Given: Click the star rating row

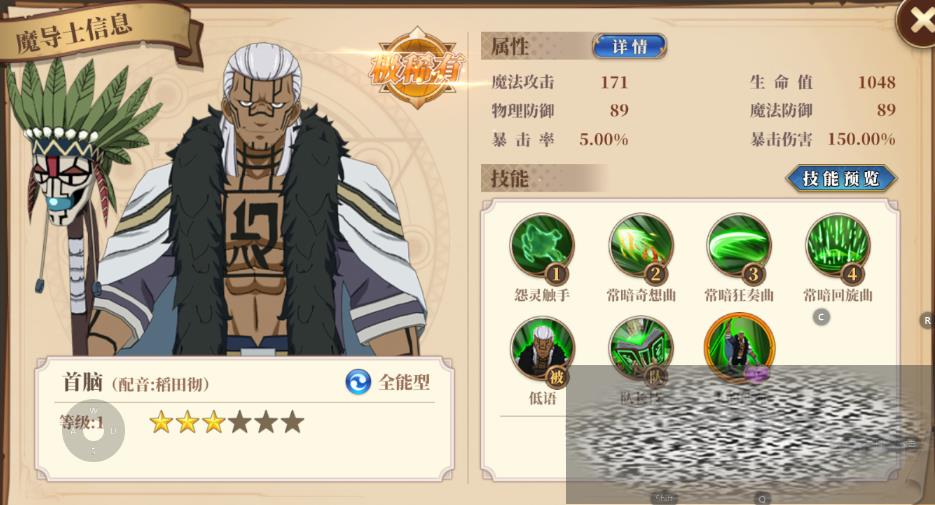Looking at the screenshot, I should [x=227, y=422].
